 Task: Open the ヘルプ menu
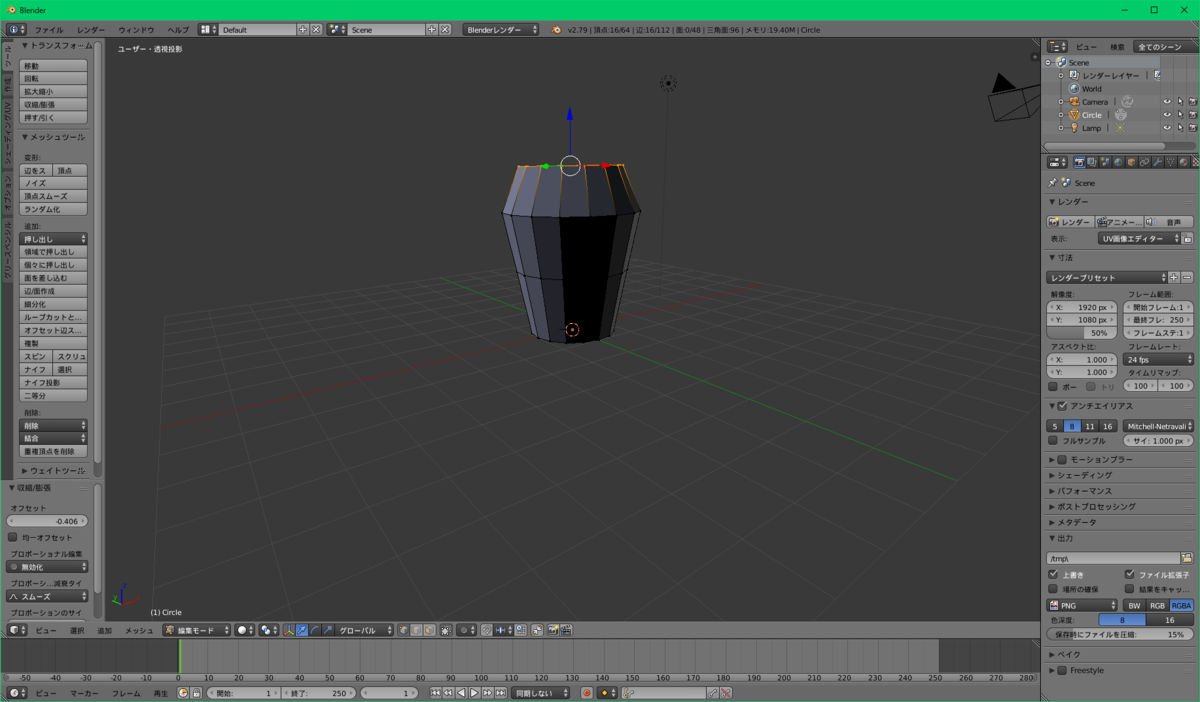pos(178,30)
